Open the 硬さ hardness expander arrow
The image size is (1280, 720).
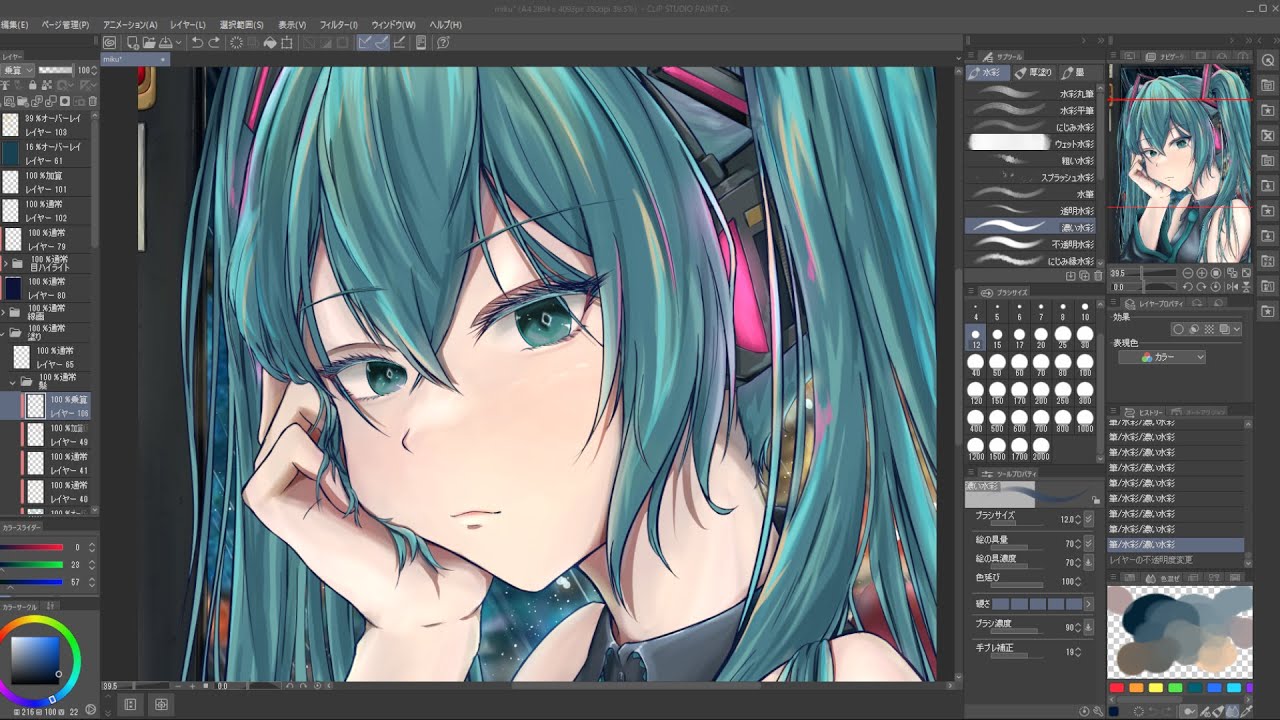[x=1088, y=604]
